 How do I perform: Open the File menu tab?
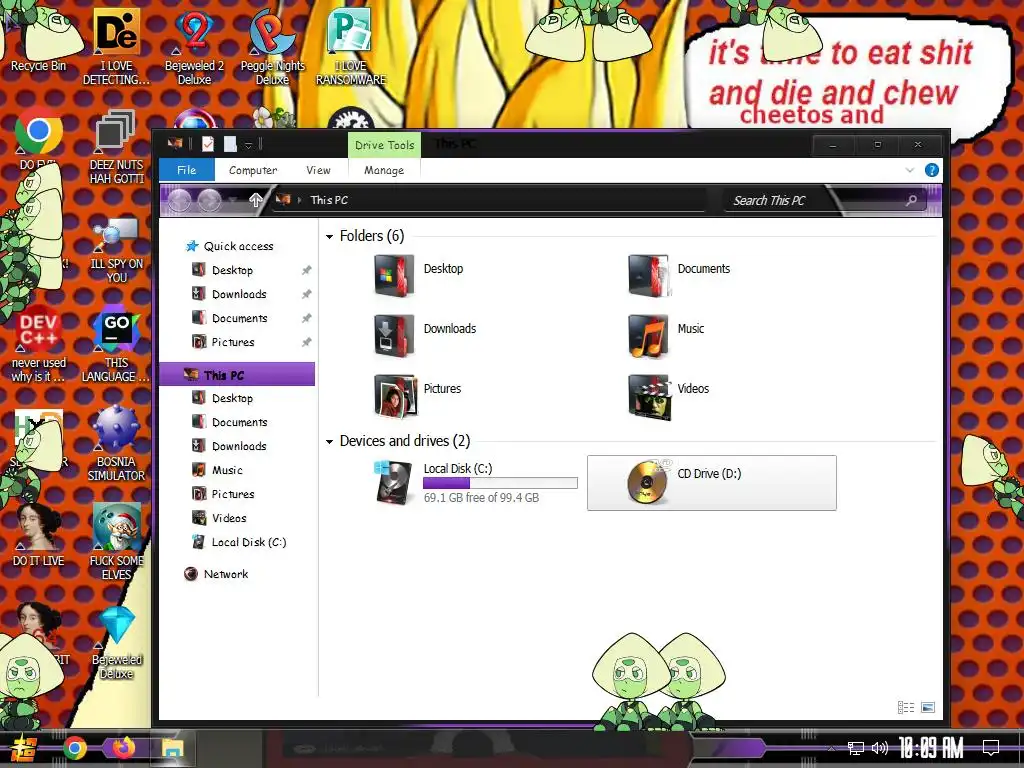click(187, 170)
